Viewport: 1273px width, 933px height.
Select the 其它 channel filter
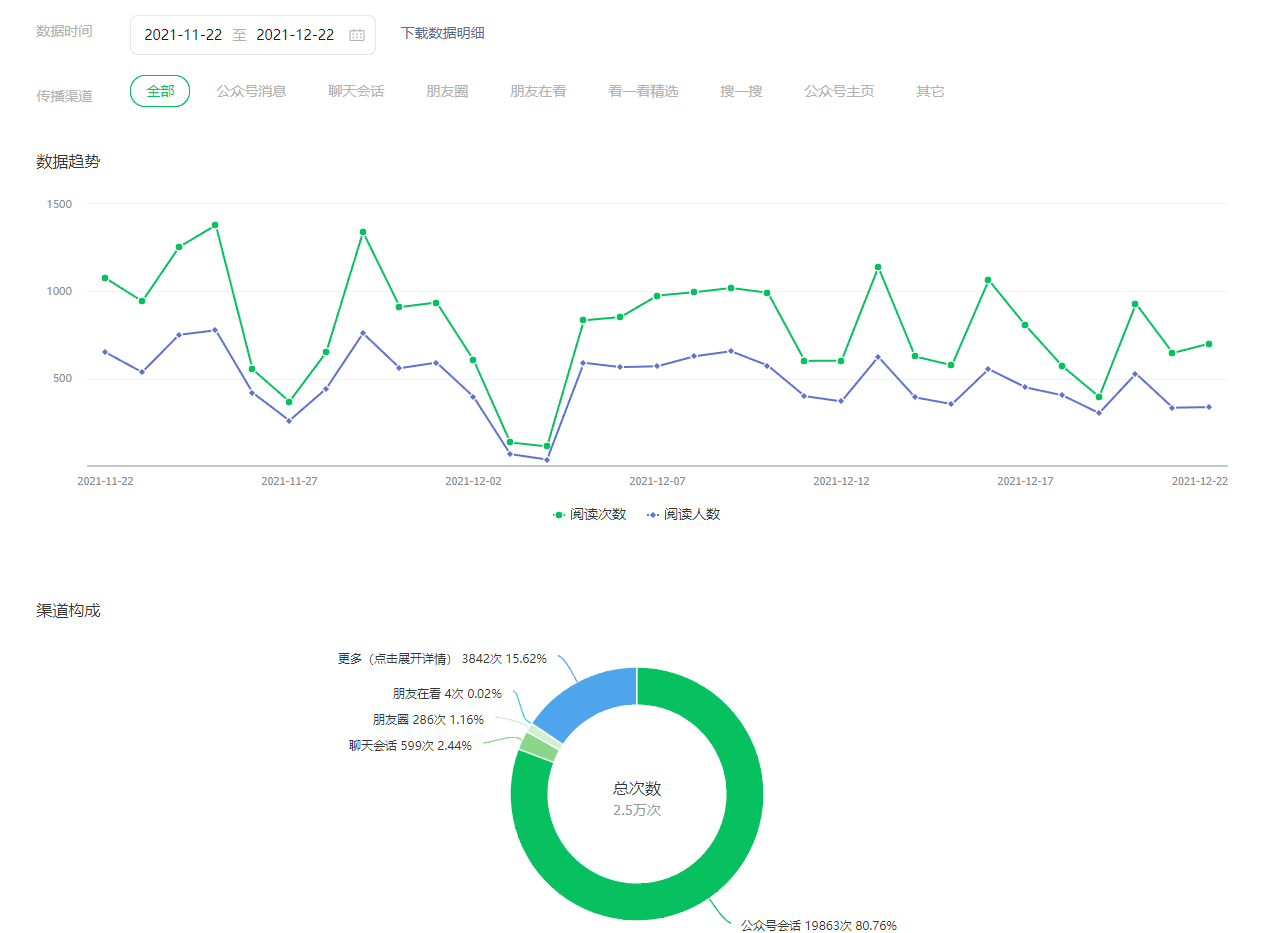click(930, 91)
